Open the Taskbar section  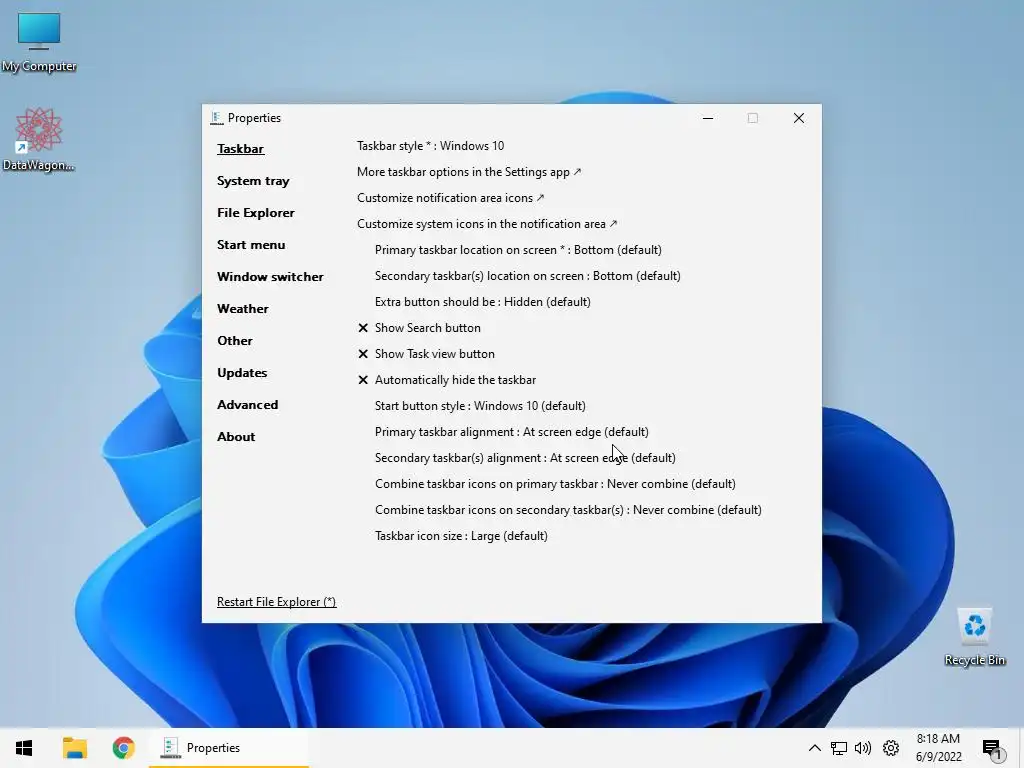coord(240,149)
